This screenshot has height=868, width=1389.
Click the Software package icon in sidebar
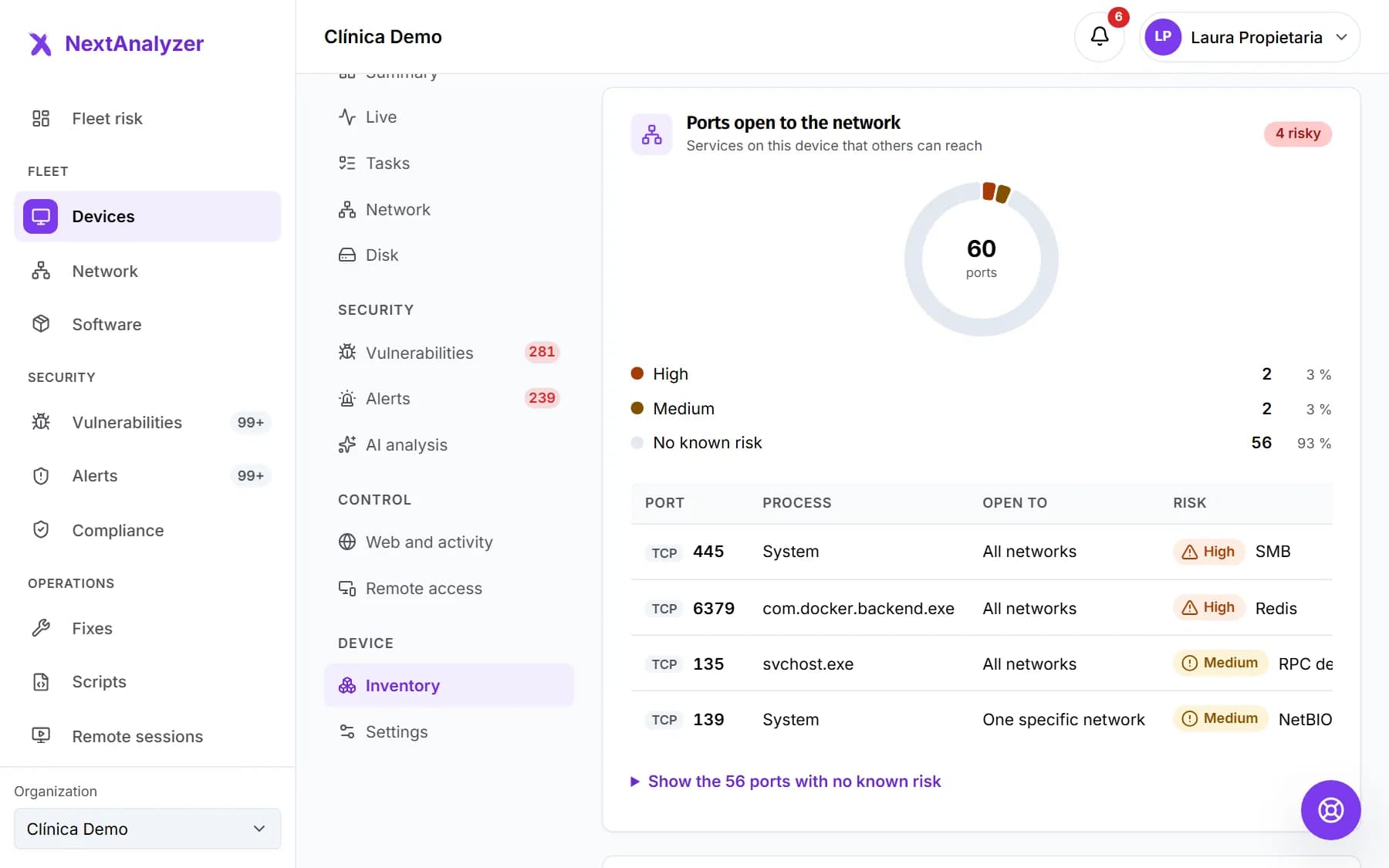tap(41, 324)
